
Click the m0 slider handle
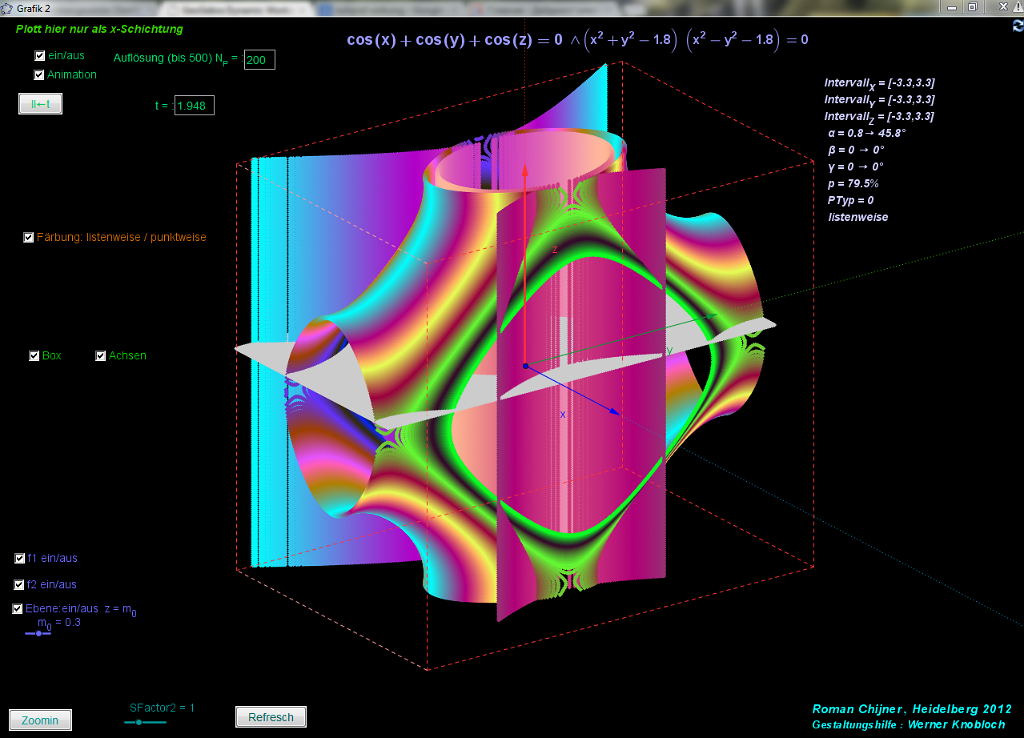pyautogui.click(x=38, y=633)
